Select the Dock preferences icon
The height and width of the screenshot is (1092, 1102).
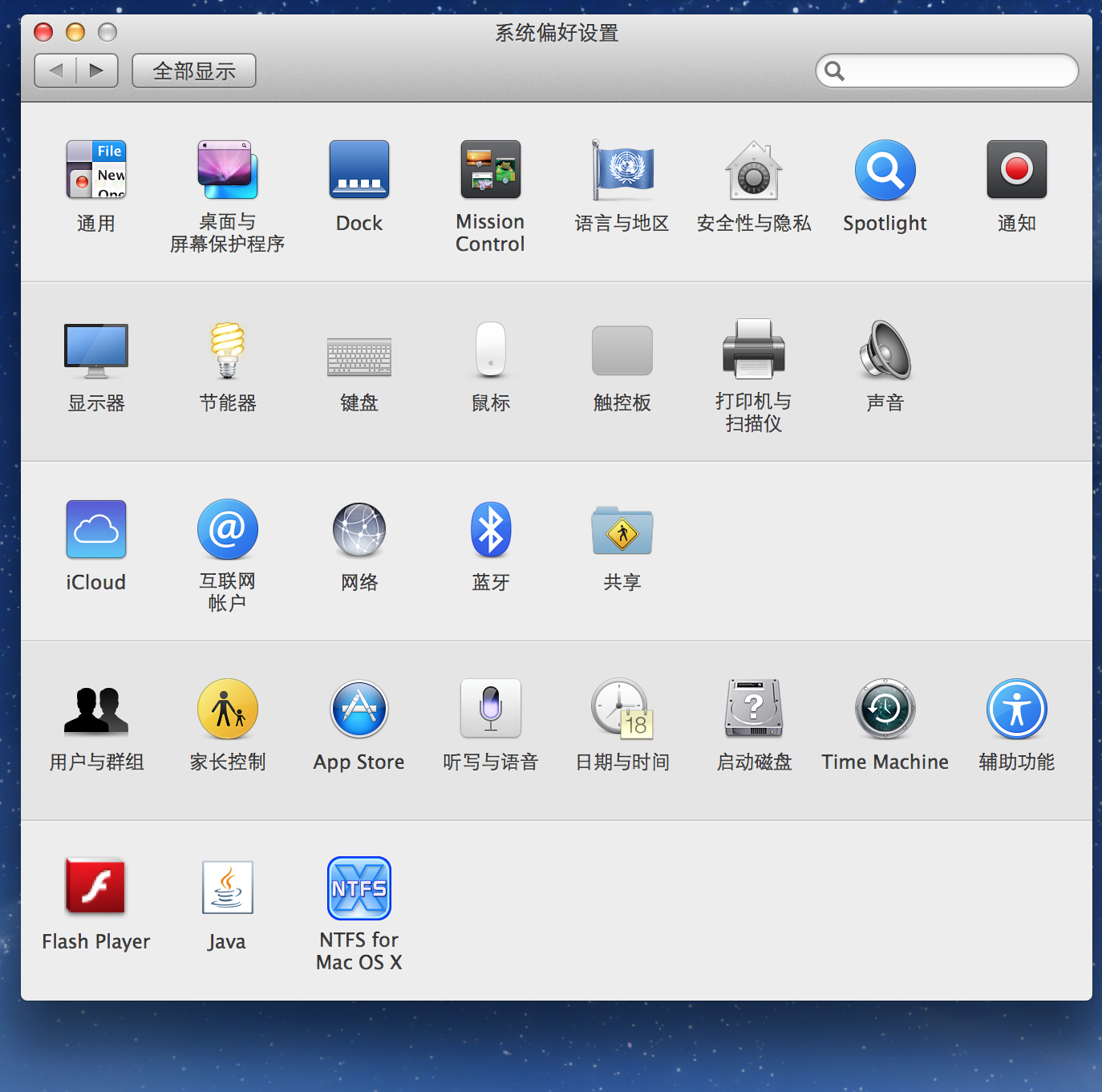coord(359,169)
